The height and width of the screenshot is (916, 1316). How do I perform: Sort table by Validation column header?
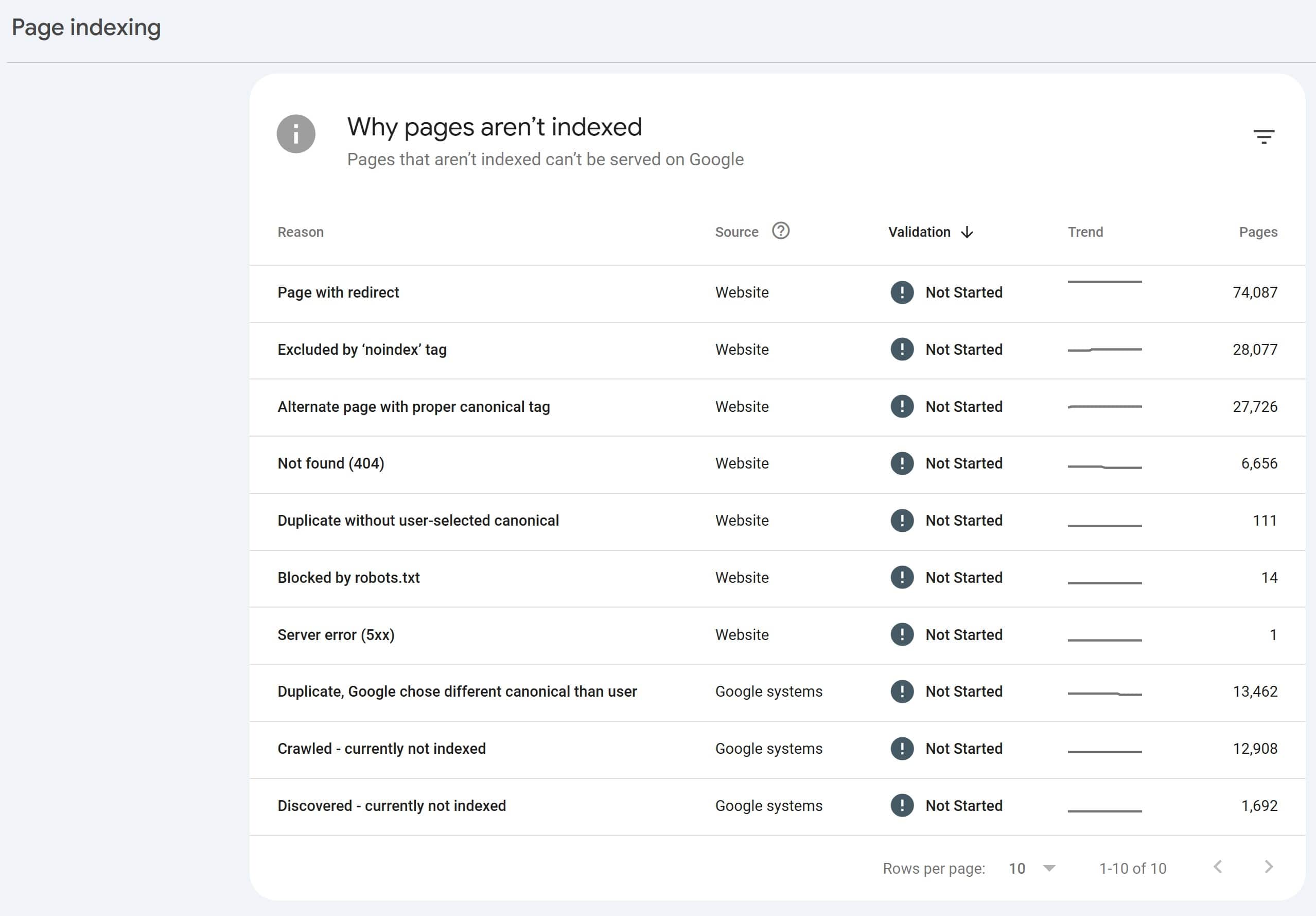pyautogui.click(x=919, y=232)
